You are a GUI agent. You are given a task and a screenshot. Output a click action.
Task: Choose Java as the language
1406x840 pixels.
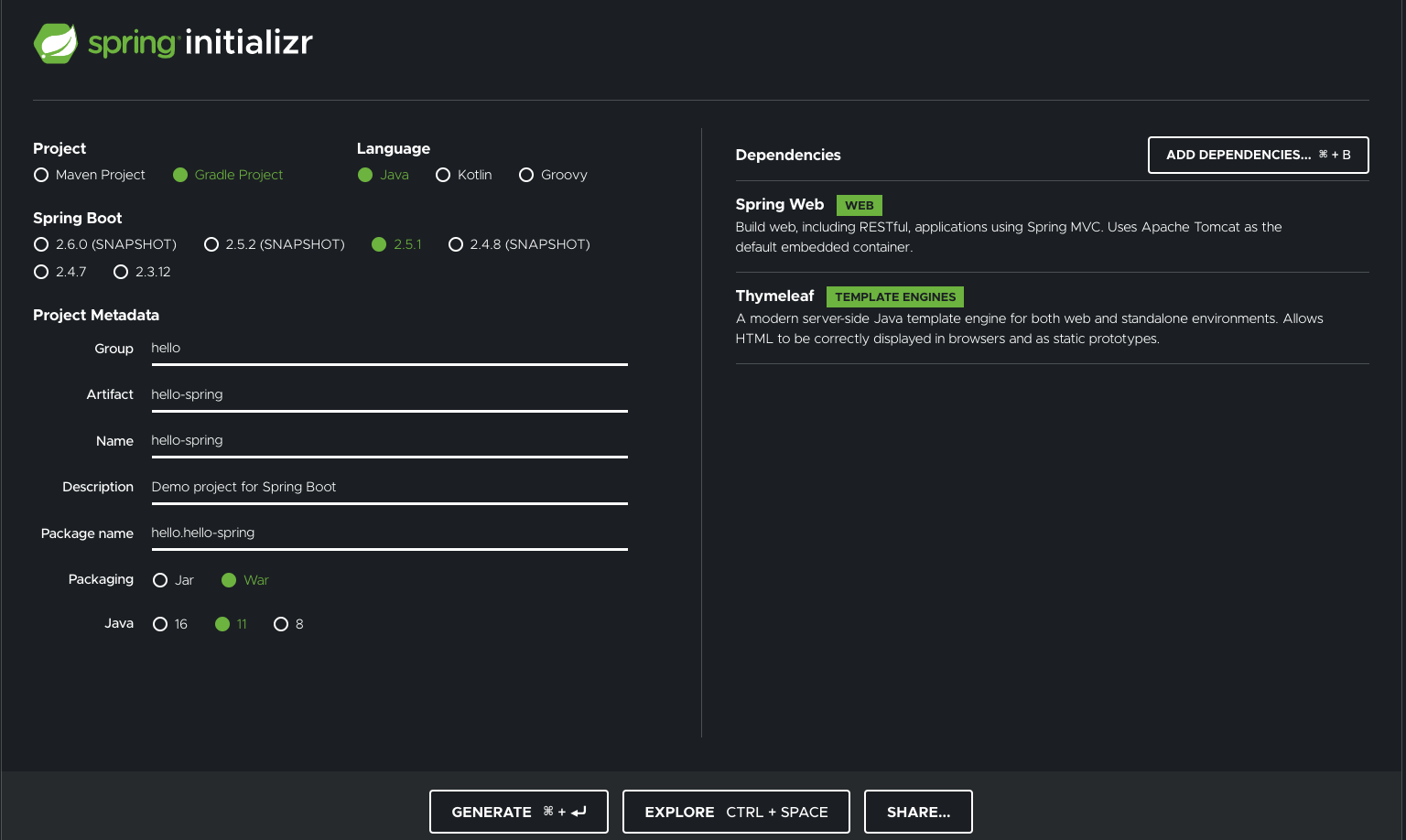[365, 175]
